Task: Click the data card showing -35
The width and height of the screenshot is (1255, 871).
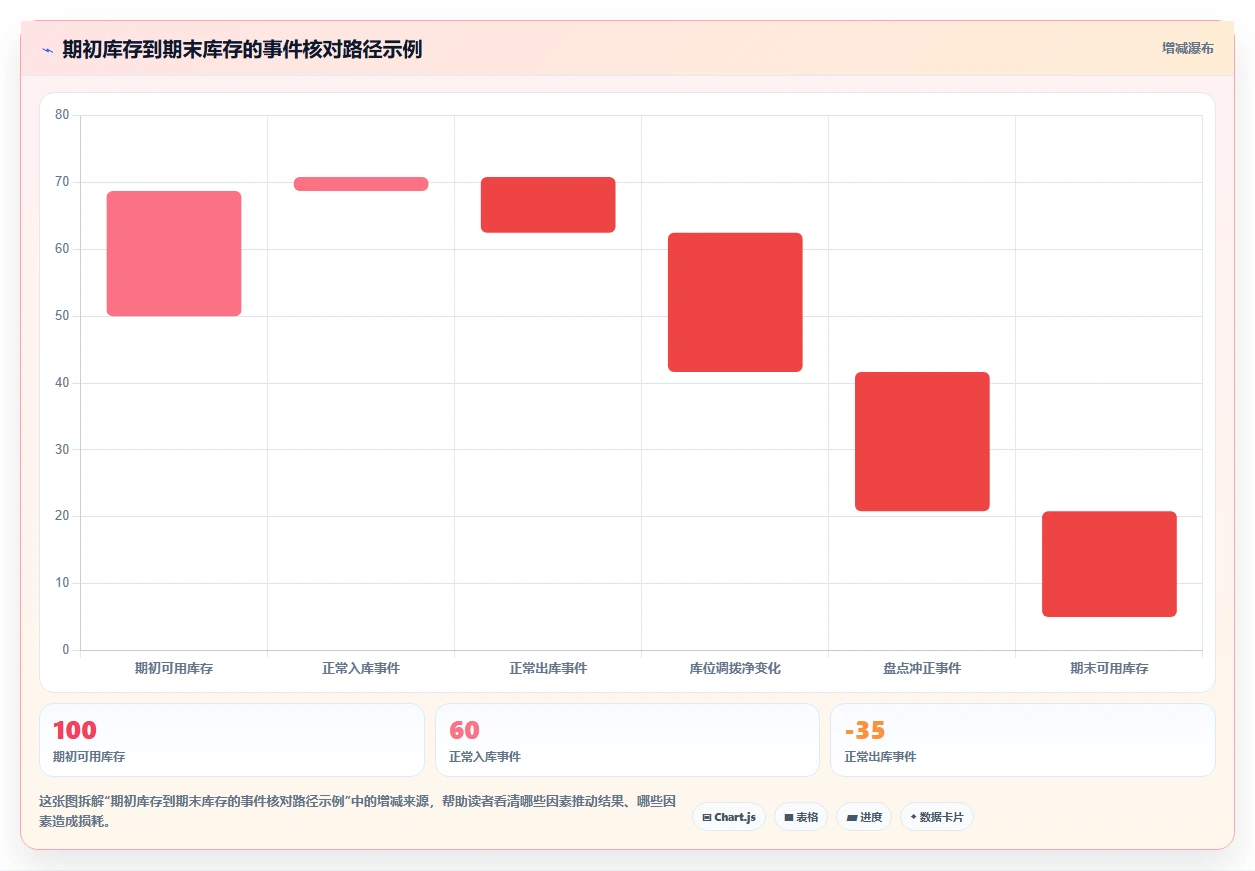Action: 1023,740
